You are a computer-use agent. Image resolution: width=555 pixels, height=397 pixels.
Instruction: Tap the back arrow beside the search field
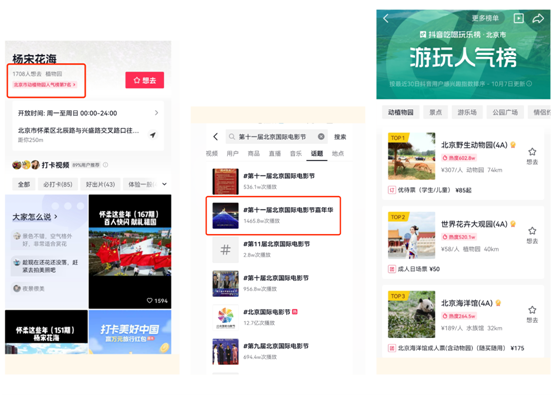(x=216, y=137)
